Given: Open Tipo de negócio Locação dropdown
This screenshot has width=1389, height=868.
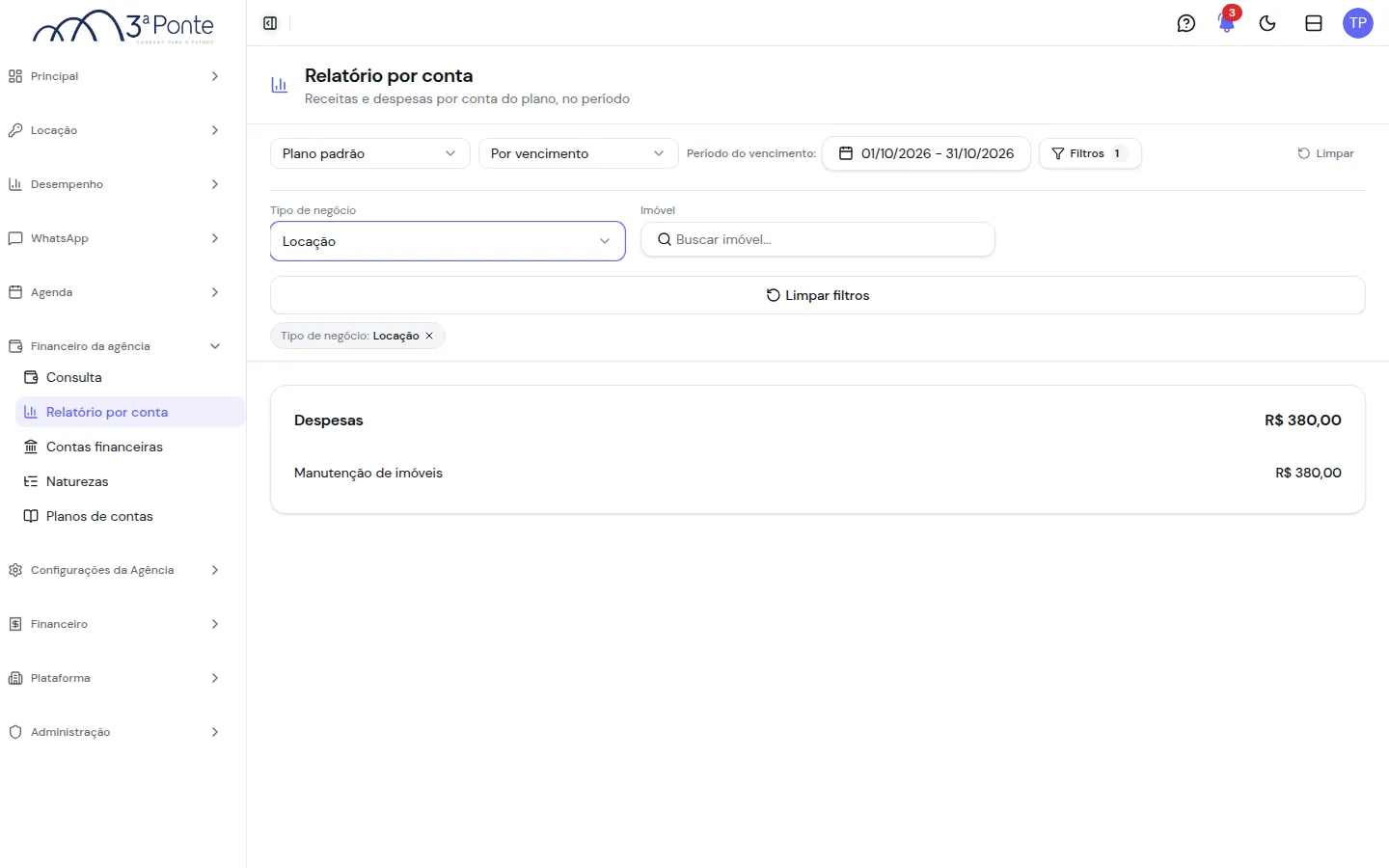Looking at the screenshot, I should tap(448, 241).
